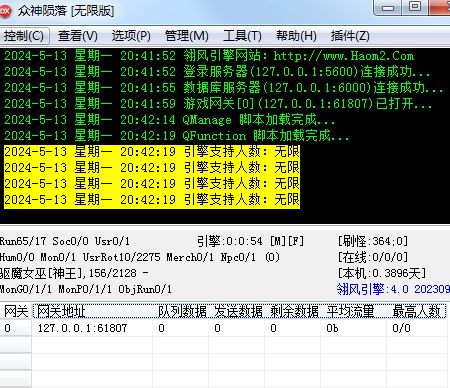Select the 发送数据 column header
The height and width of the screenshot is (388, 450).
237,312
